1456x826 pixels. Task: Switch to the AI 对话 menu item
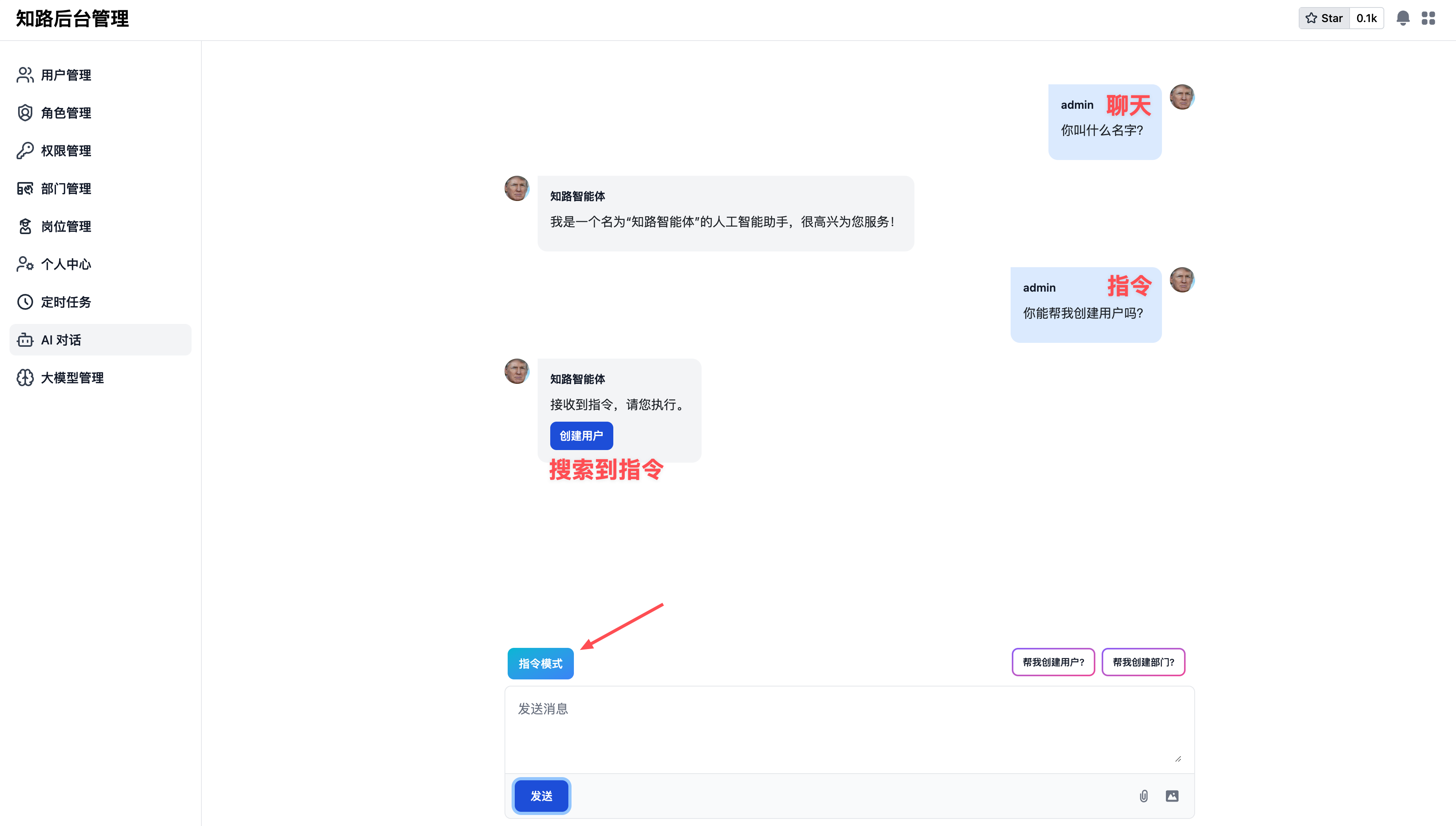coord(62,340)
